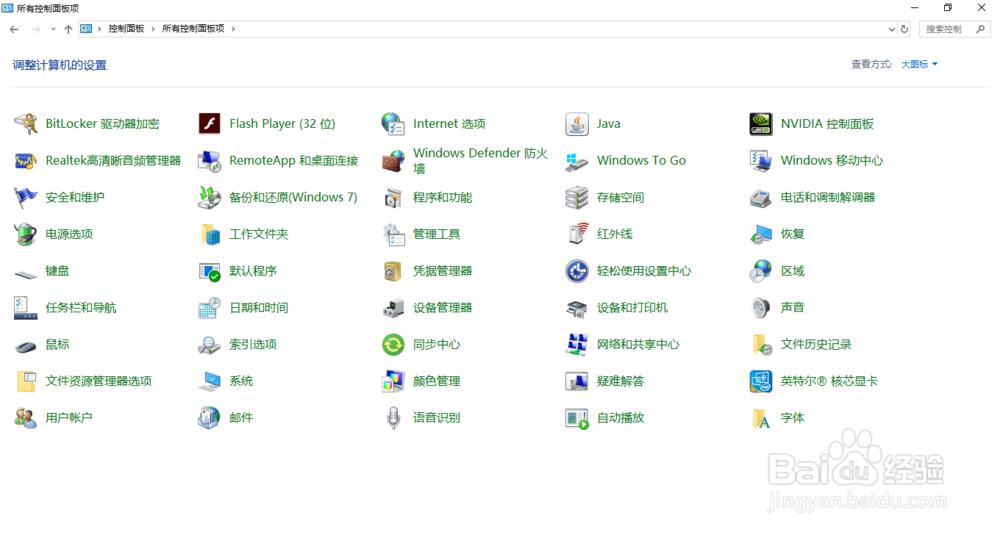Open the RemoteApp 和桌面连接 icon

pos(209,161)
